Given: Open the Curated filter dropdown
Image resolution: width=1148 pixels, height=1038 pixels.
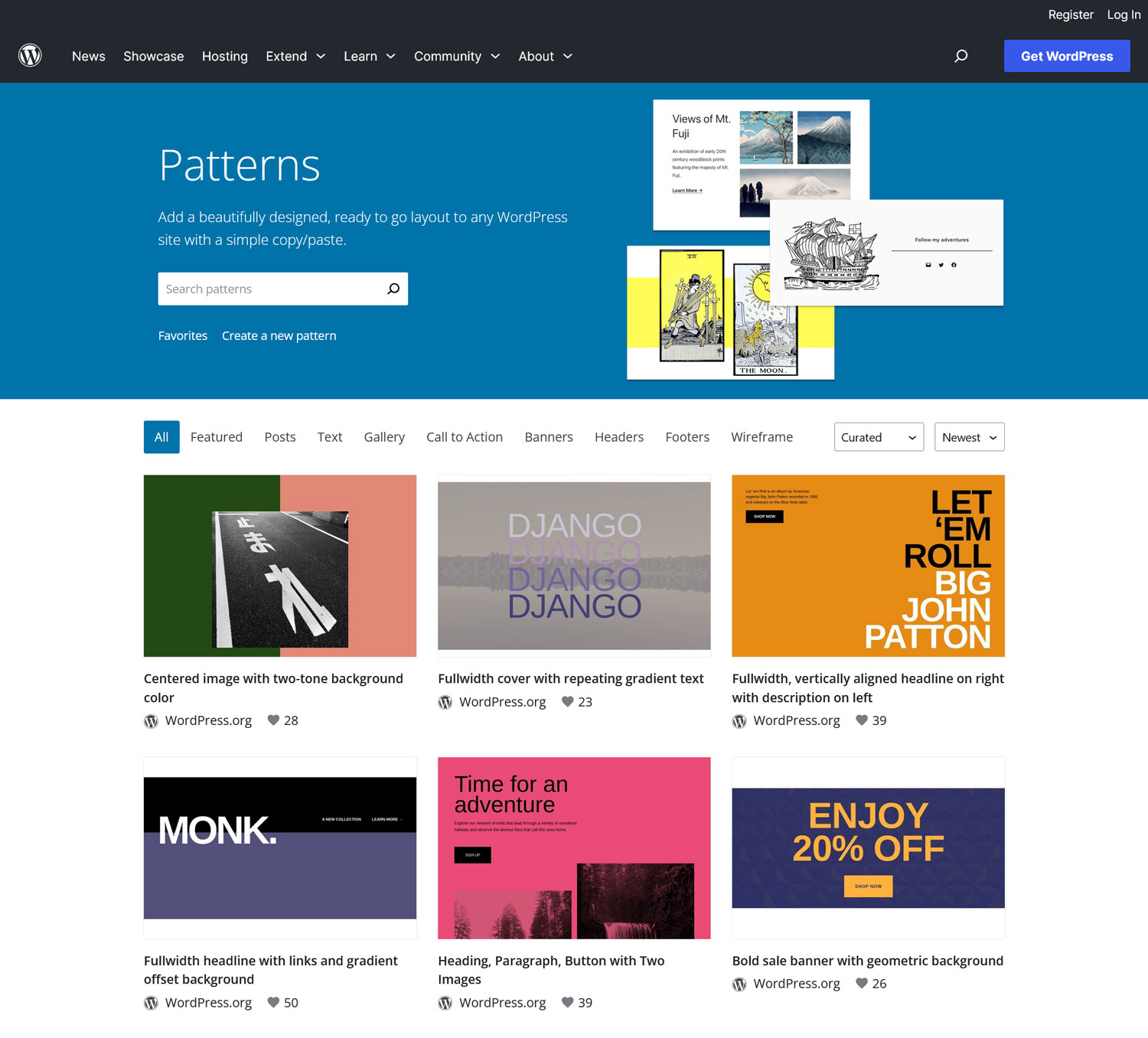Looking at the screenshot, I should pos(878,437).
